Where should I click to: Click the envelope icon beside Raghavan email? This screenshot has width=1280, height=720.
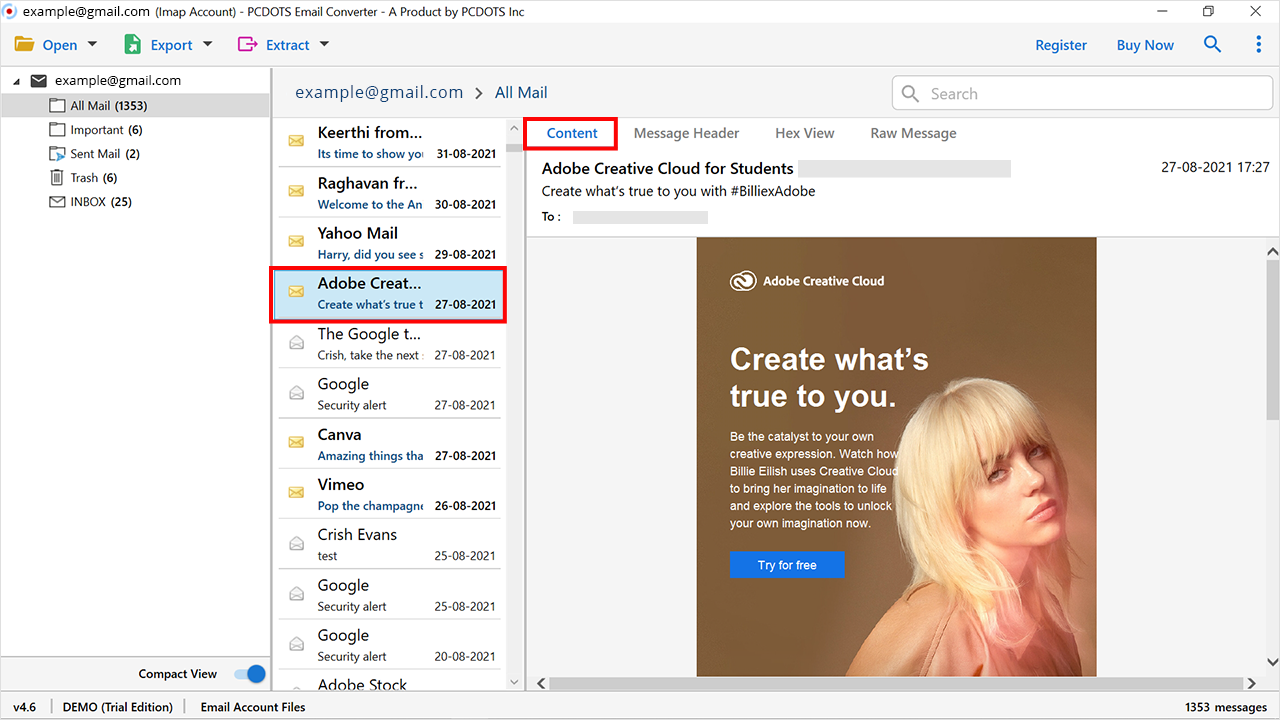[296, 191]
